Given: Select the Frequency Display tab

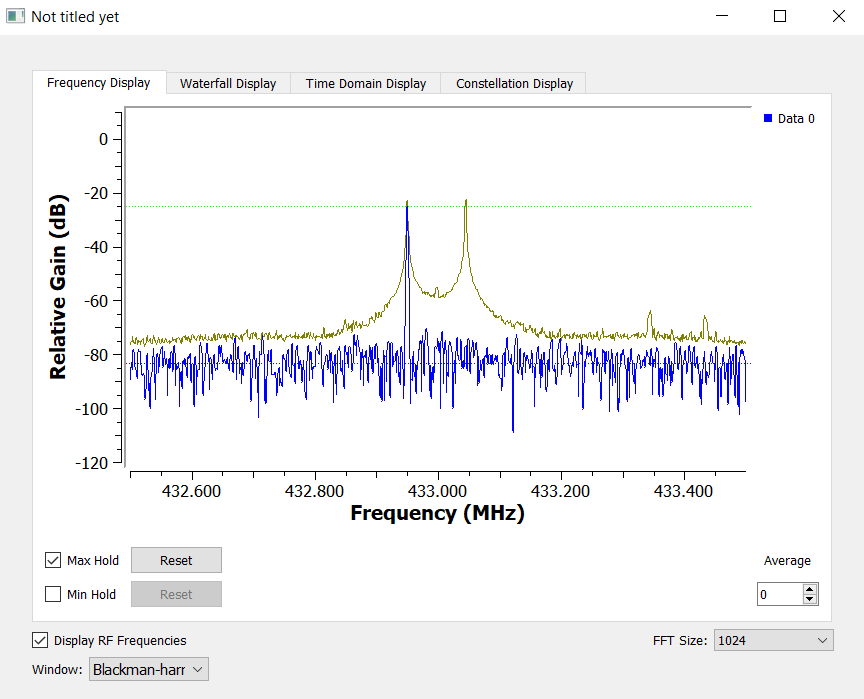Looking at the screenshot, I should [x=98, y=83].
